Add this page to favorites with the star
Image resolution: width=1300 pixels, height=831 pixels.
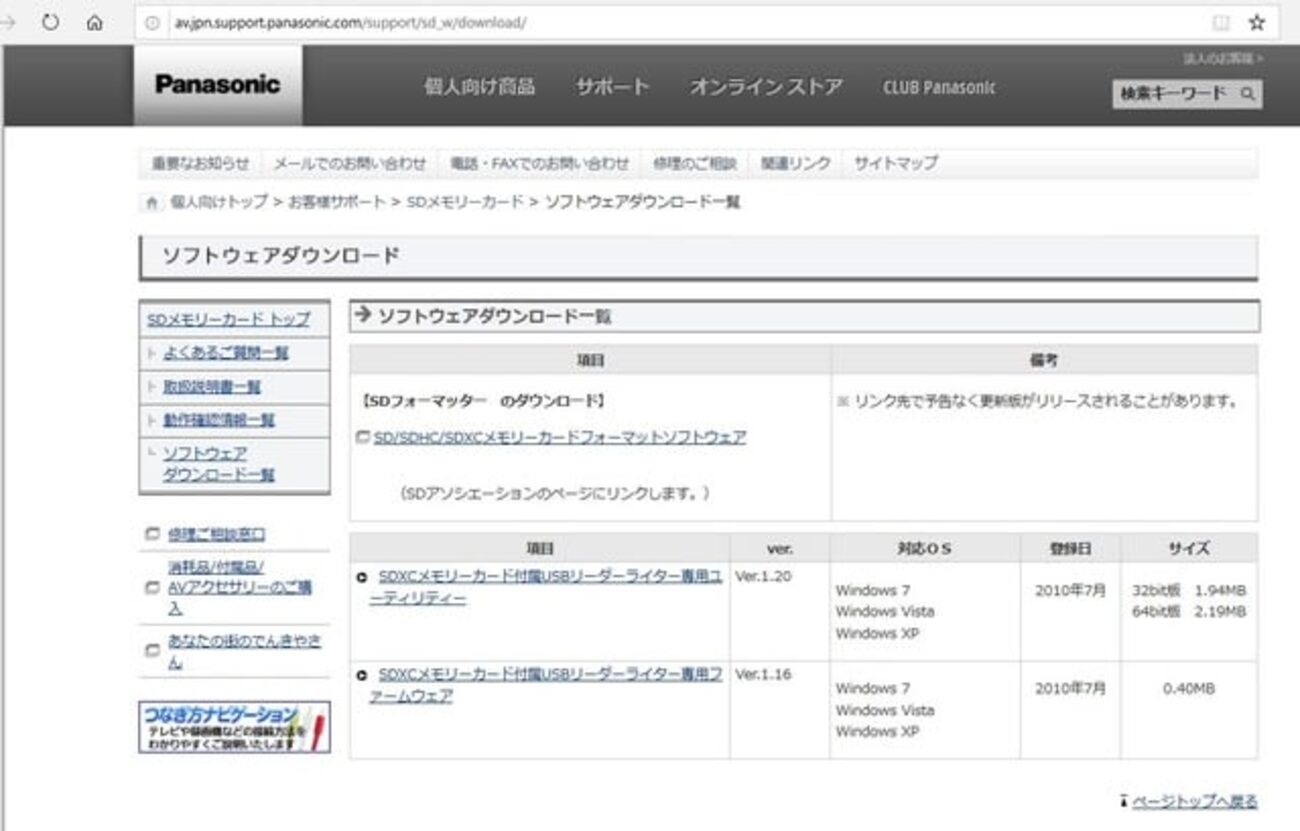point(1257,22)
